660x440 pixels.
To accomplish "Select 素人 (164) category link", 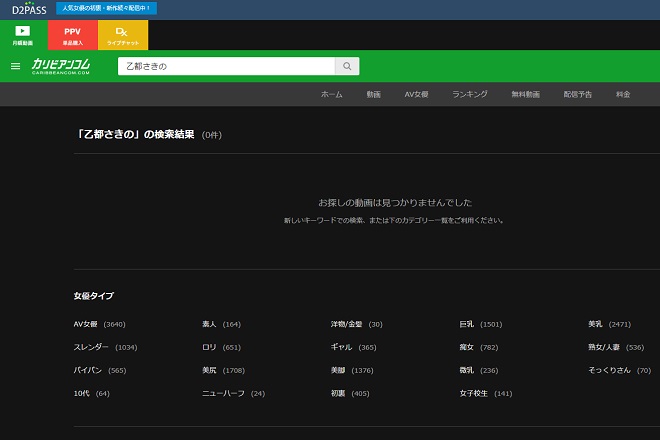I will (x=221, y=324).
